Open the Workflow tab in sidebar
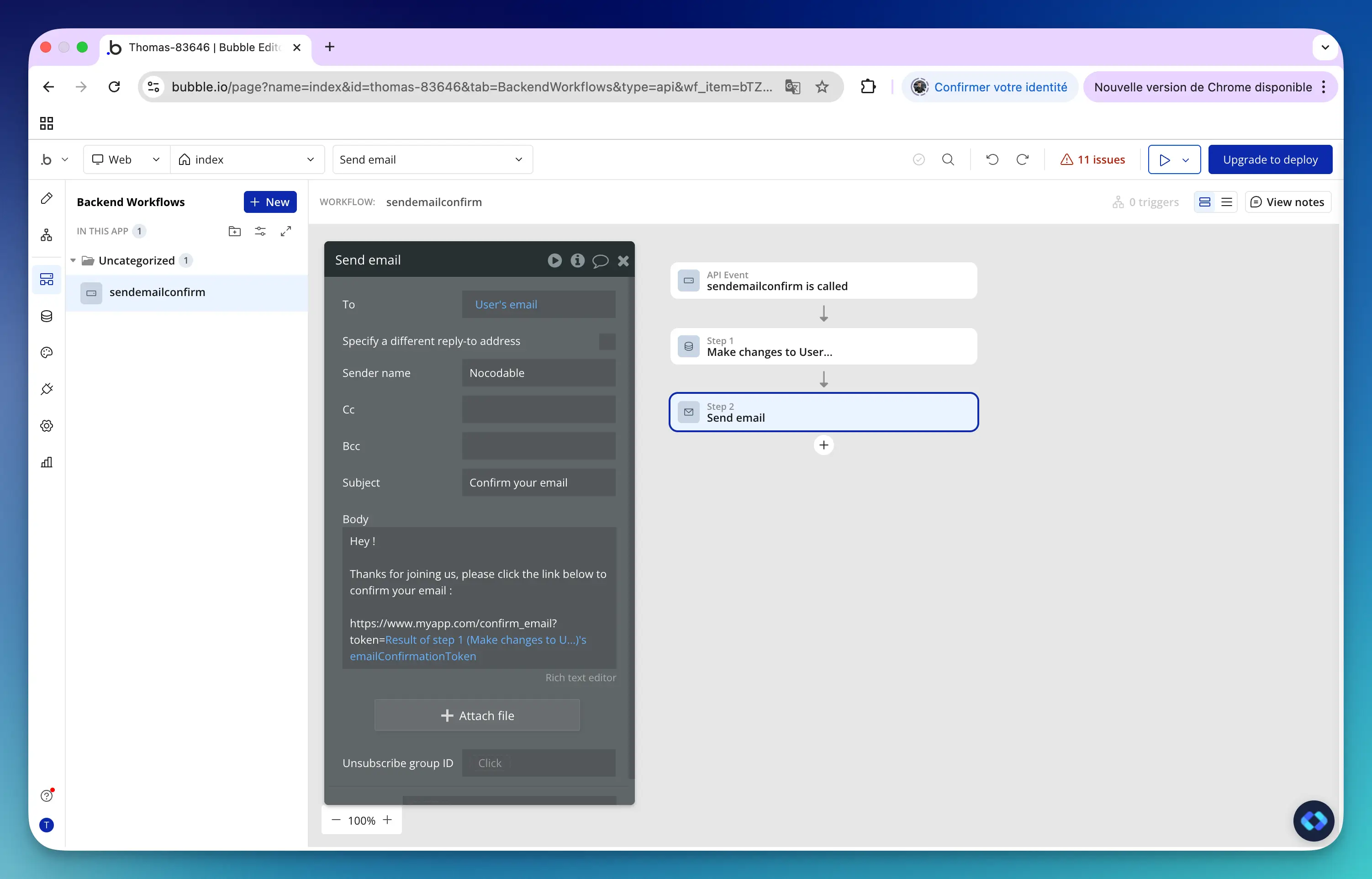The height and width of the screenshot is (879, 1372). coord(47,234)
